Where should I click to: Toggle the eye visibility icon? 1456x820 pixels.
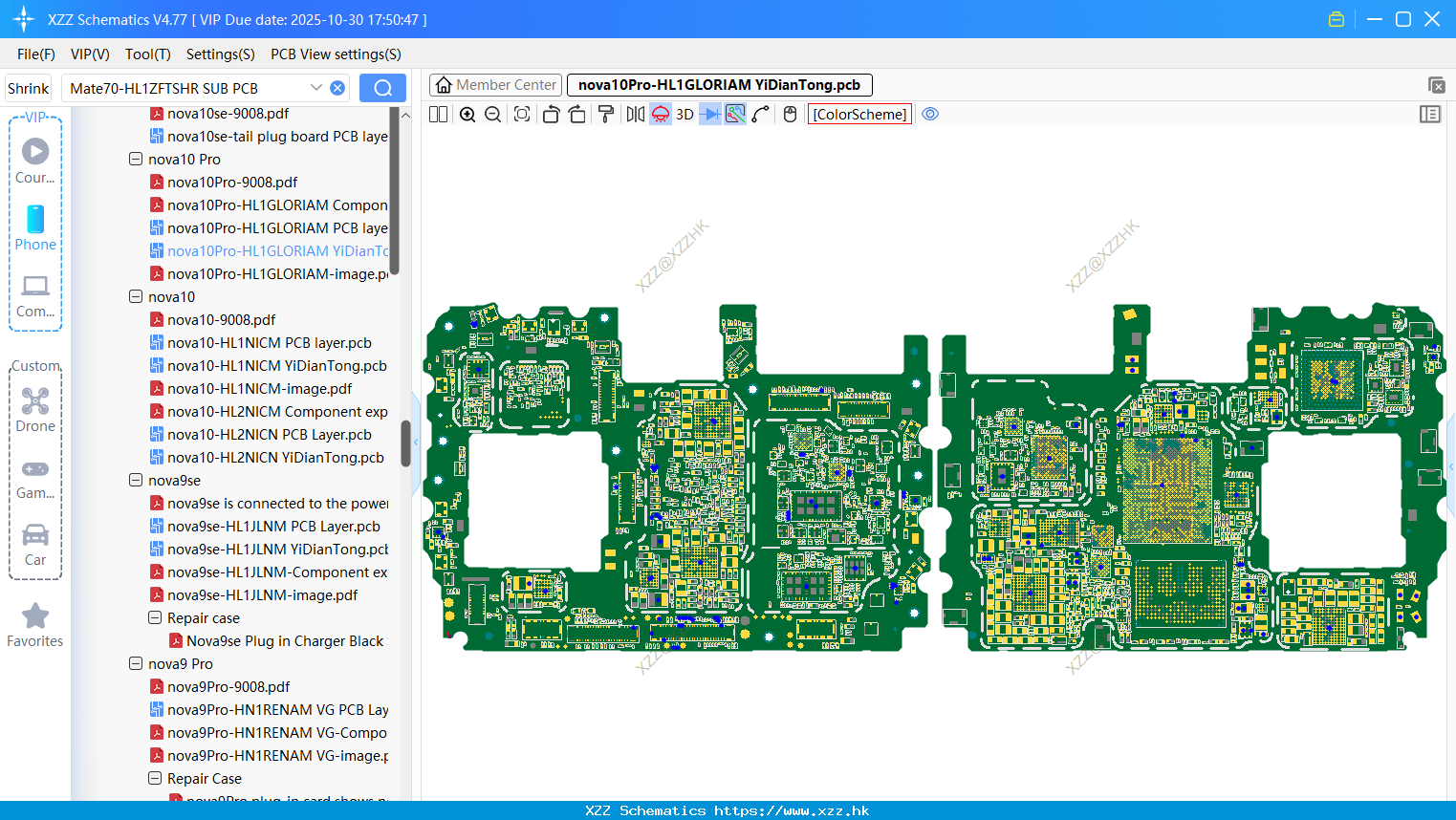click(x=930, y=115)
